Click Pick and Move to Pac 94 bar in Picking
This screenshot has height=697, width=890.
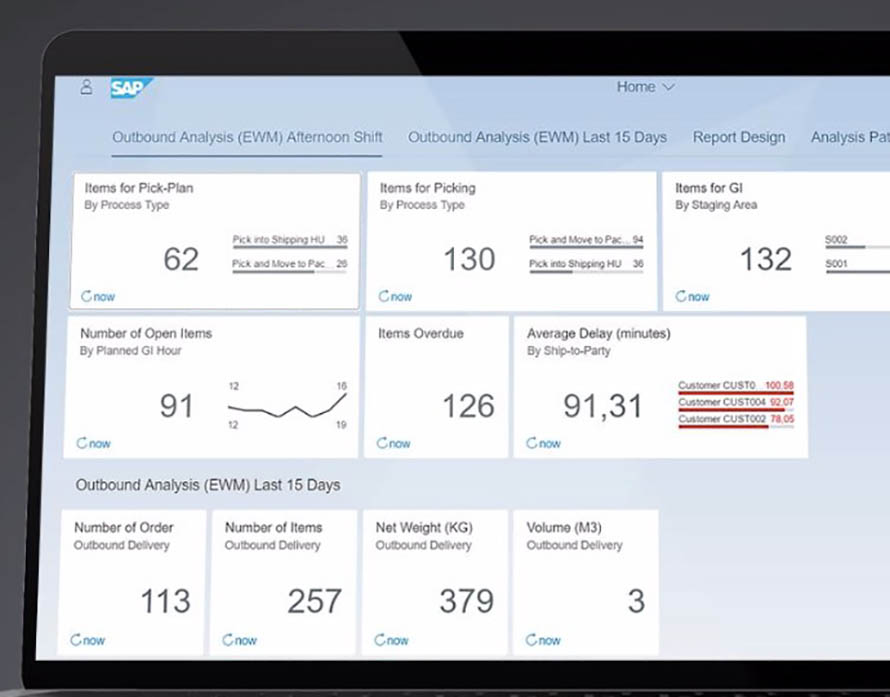586,241
